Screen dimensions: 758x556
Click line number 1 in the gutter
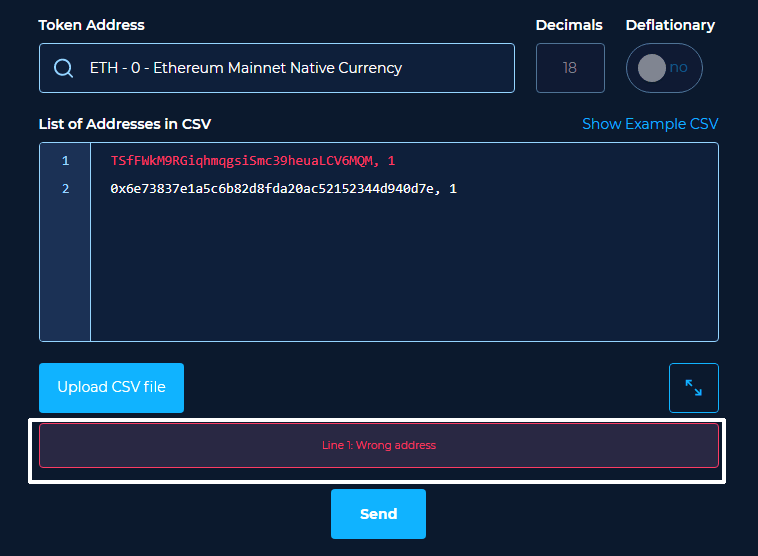coord(66,161)
